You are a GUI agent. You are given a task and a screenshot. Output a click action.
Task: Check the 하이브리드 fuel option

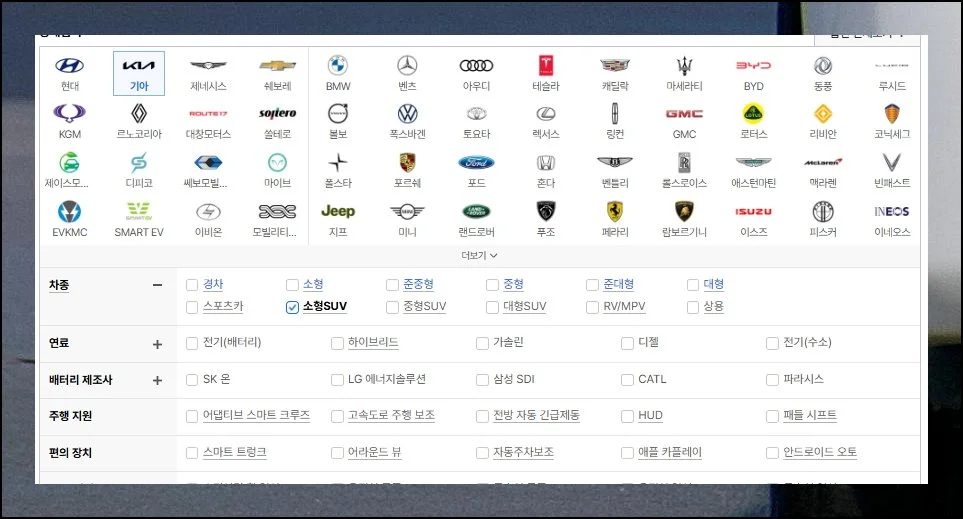point(338,343)
